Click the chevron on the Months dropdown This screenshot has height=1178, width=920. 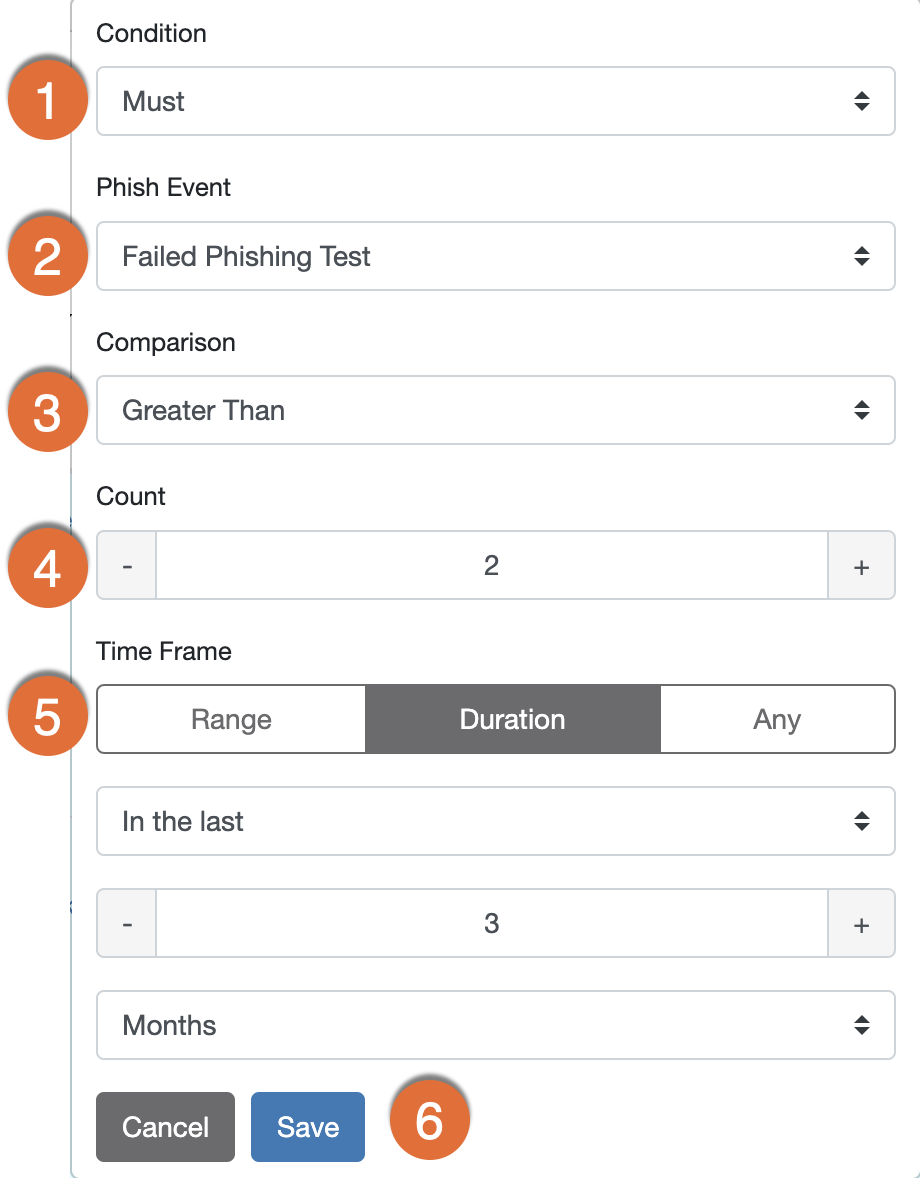coord(862,1025)
